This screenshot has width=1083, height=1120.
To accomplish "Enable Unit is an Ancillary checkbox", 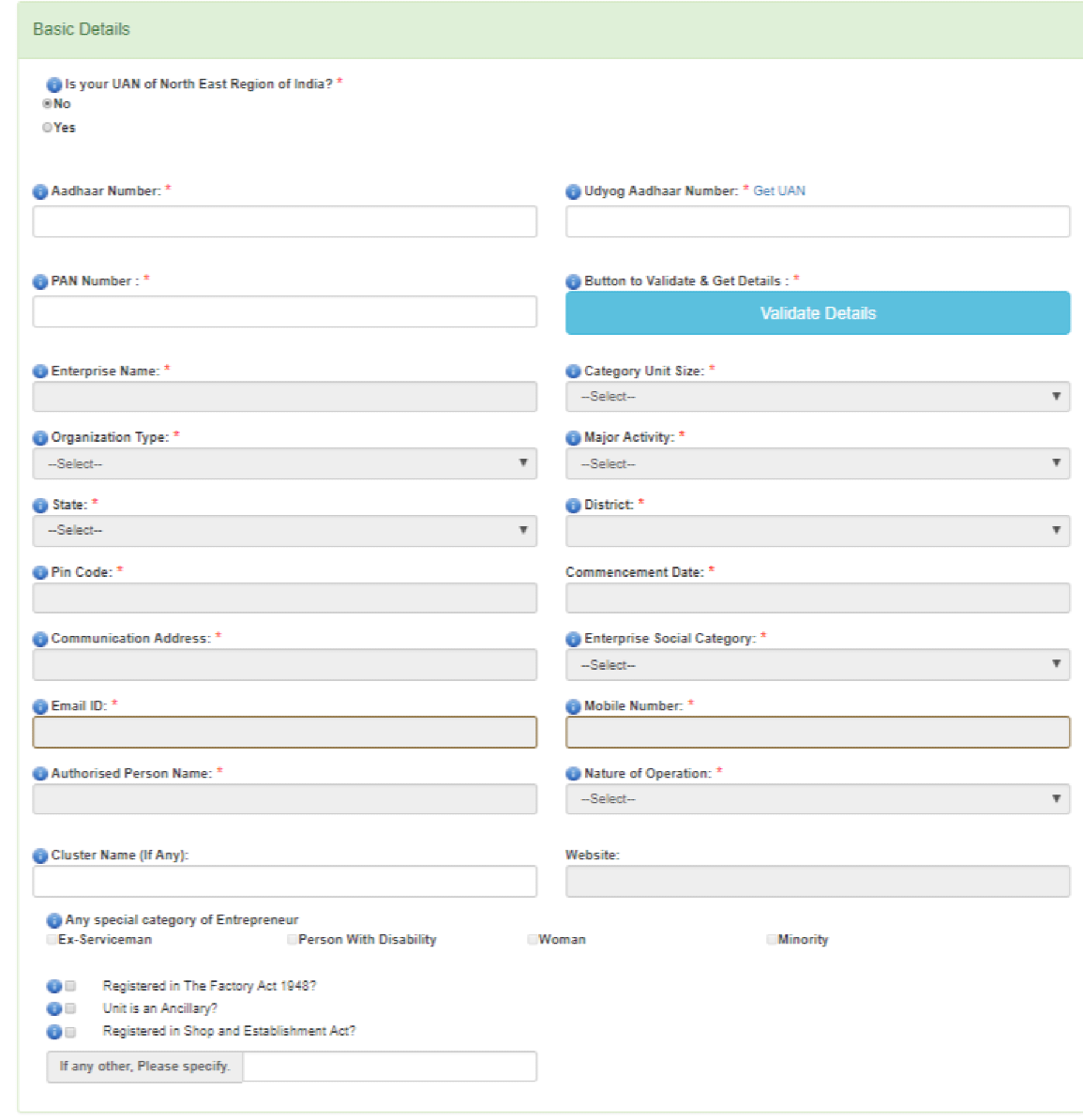I will (x=70, y=1008).
